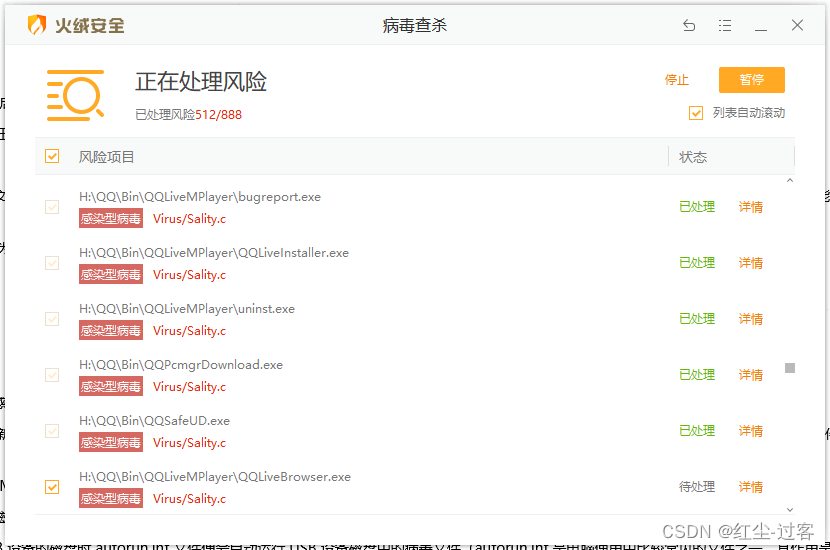
Task: Select the path H:\QQ\Bin\QQLiveMPlayer\bugreport.exe
Action: [200, 197]
